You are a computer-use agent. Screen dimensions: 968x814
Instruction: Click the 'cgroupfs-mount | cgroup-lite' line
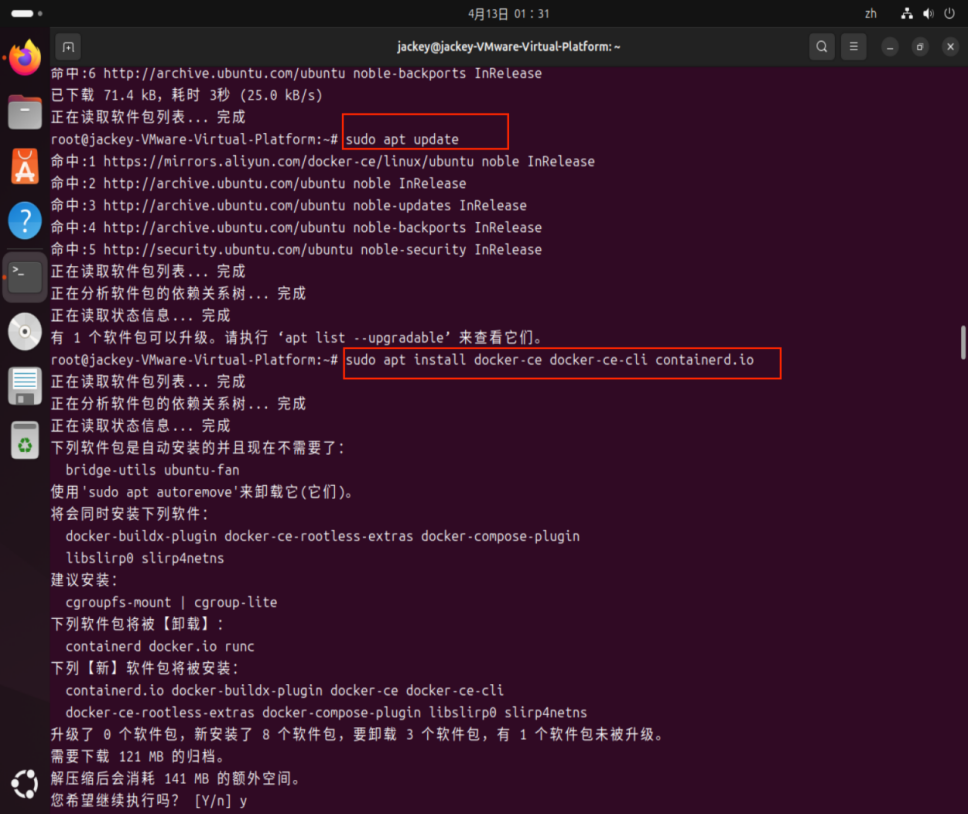[x=171, y=602]
